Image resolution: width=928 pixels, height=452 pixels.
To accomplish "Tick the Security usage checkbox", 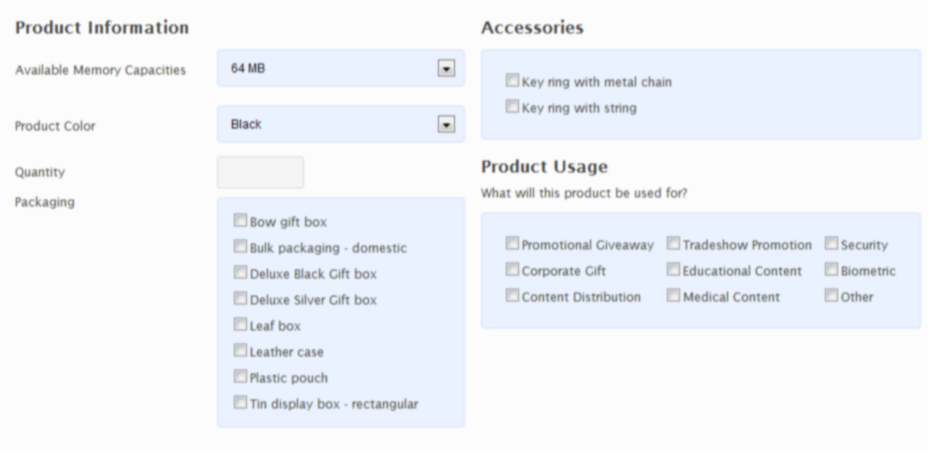I will tap(832, 244).
